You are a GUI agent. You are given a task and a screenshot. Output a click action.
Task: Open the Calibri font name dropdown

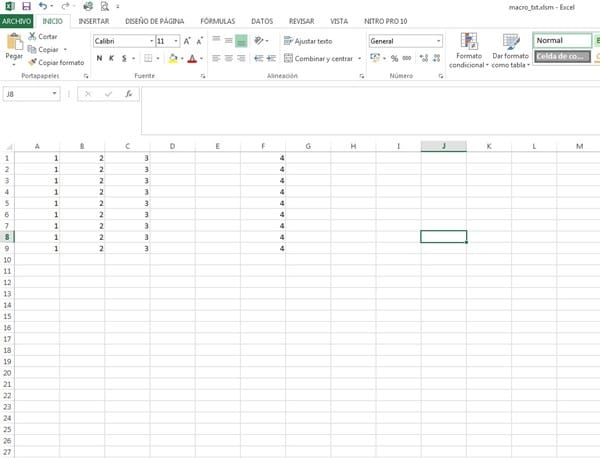click(150, 41)
